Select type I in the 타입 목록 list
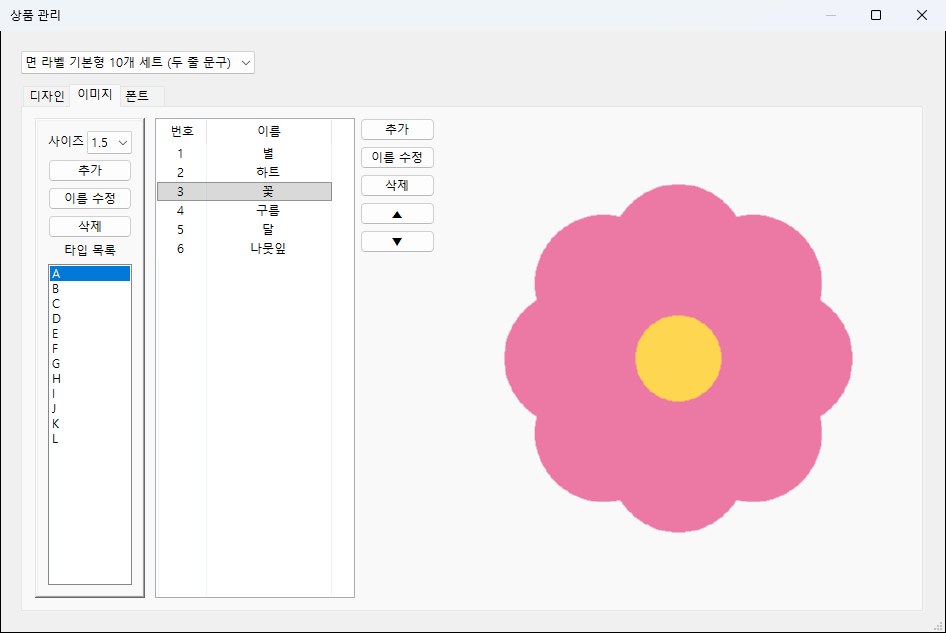The height and width of the screenshot is (633, 946). click(90, 394)
